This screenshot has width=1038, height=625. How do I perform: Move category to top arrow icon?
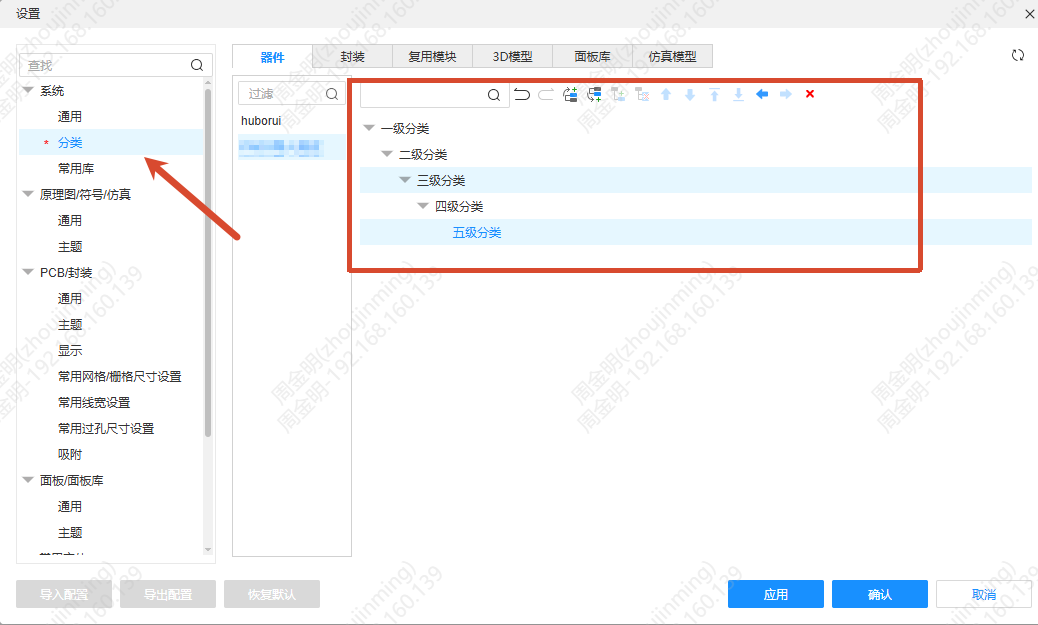[714, 95]
